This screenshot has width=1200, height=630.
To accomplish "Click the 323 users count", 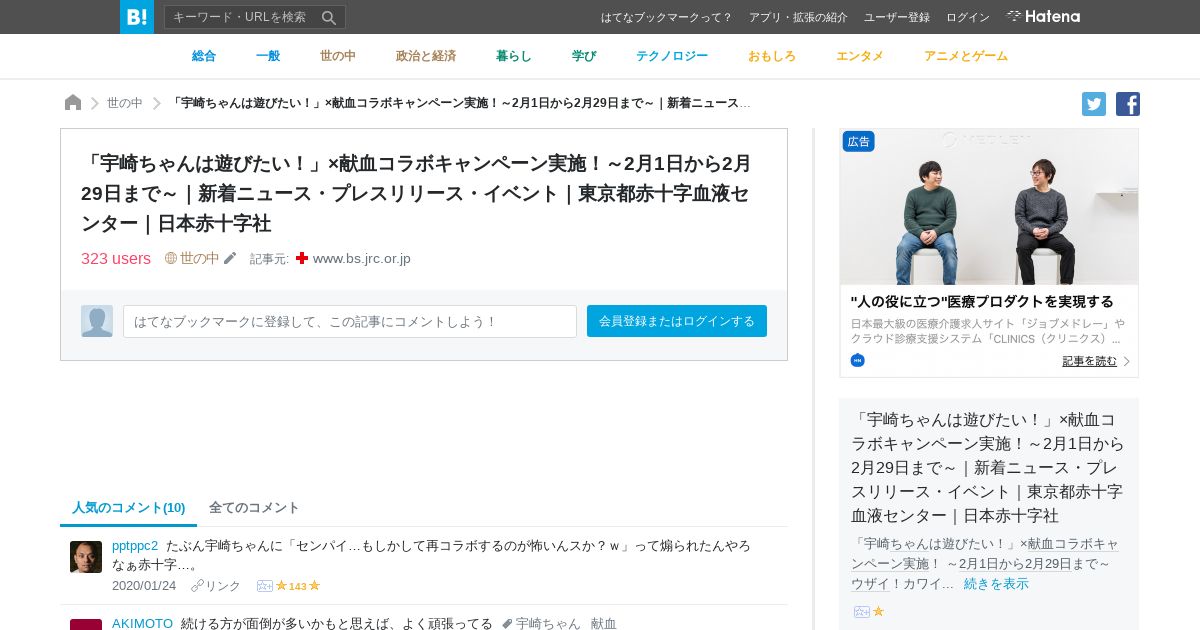I will pos(116,258).
